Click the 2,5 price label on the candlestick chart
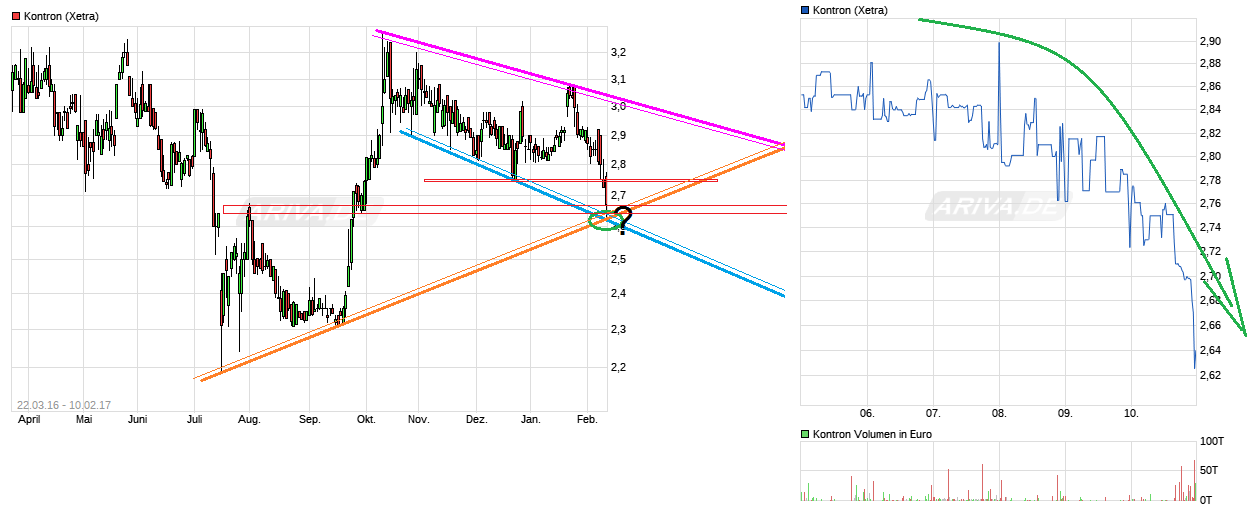The width and height of the screenshot is (1254, 516). pyautogui.click(x=618, y=259)
